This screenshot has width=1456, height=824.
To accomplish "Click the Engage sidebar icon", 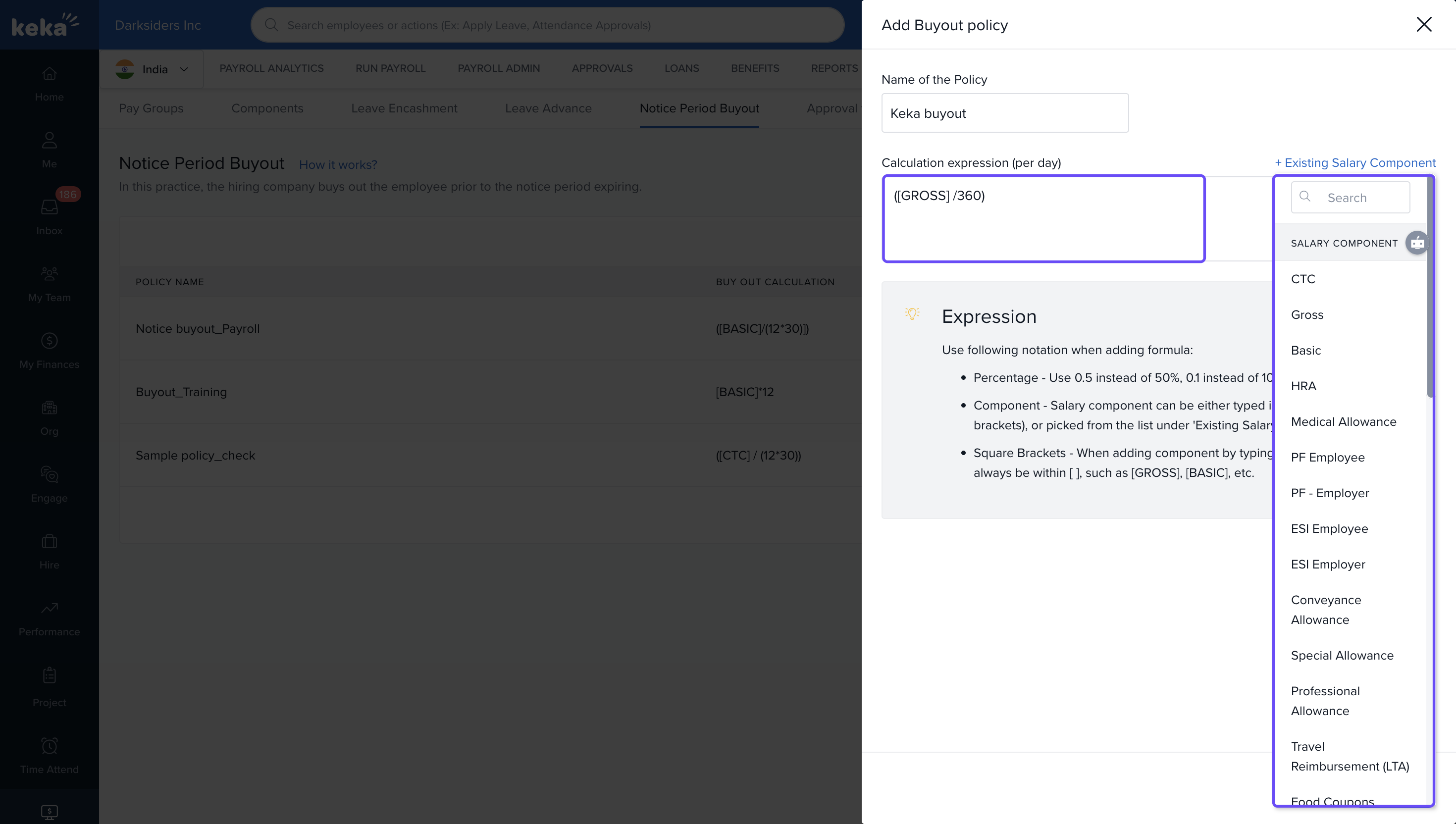I will (49, 474).
